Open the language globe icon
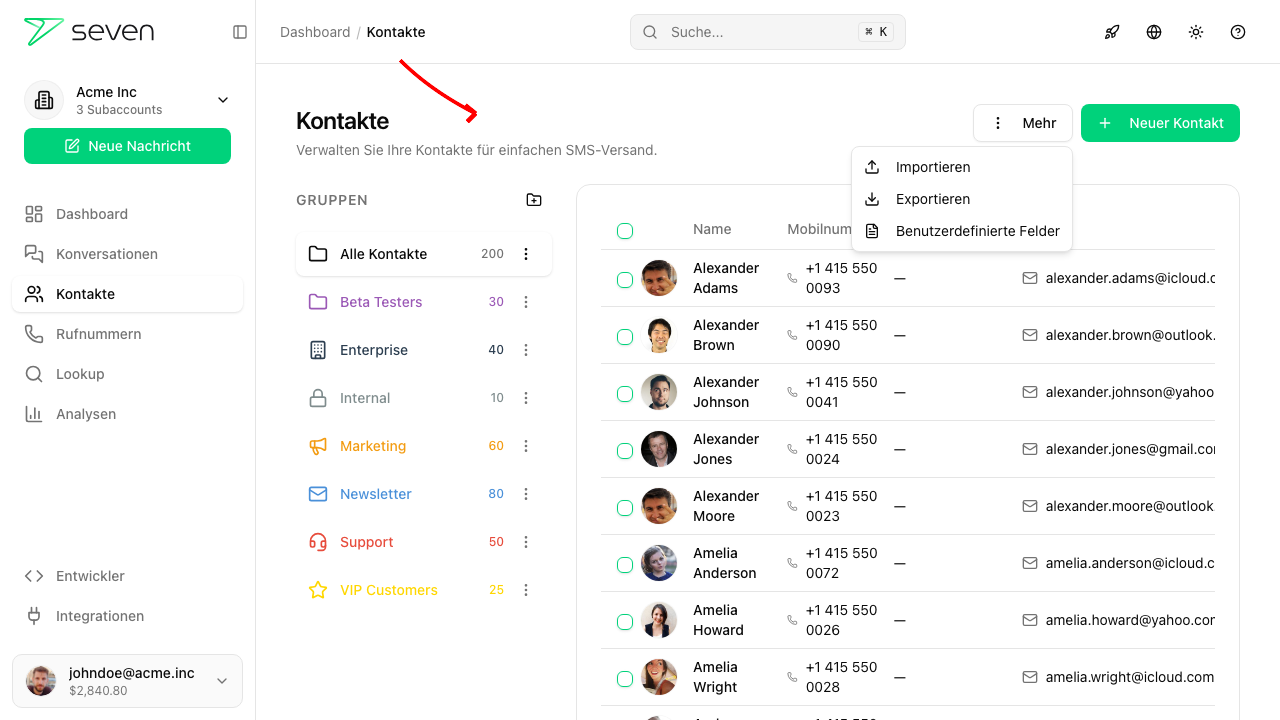The width and height of the screenshot is (1280, 720). tap(1154, 32)
